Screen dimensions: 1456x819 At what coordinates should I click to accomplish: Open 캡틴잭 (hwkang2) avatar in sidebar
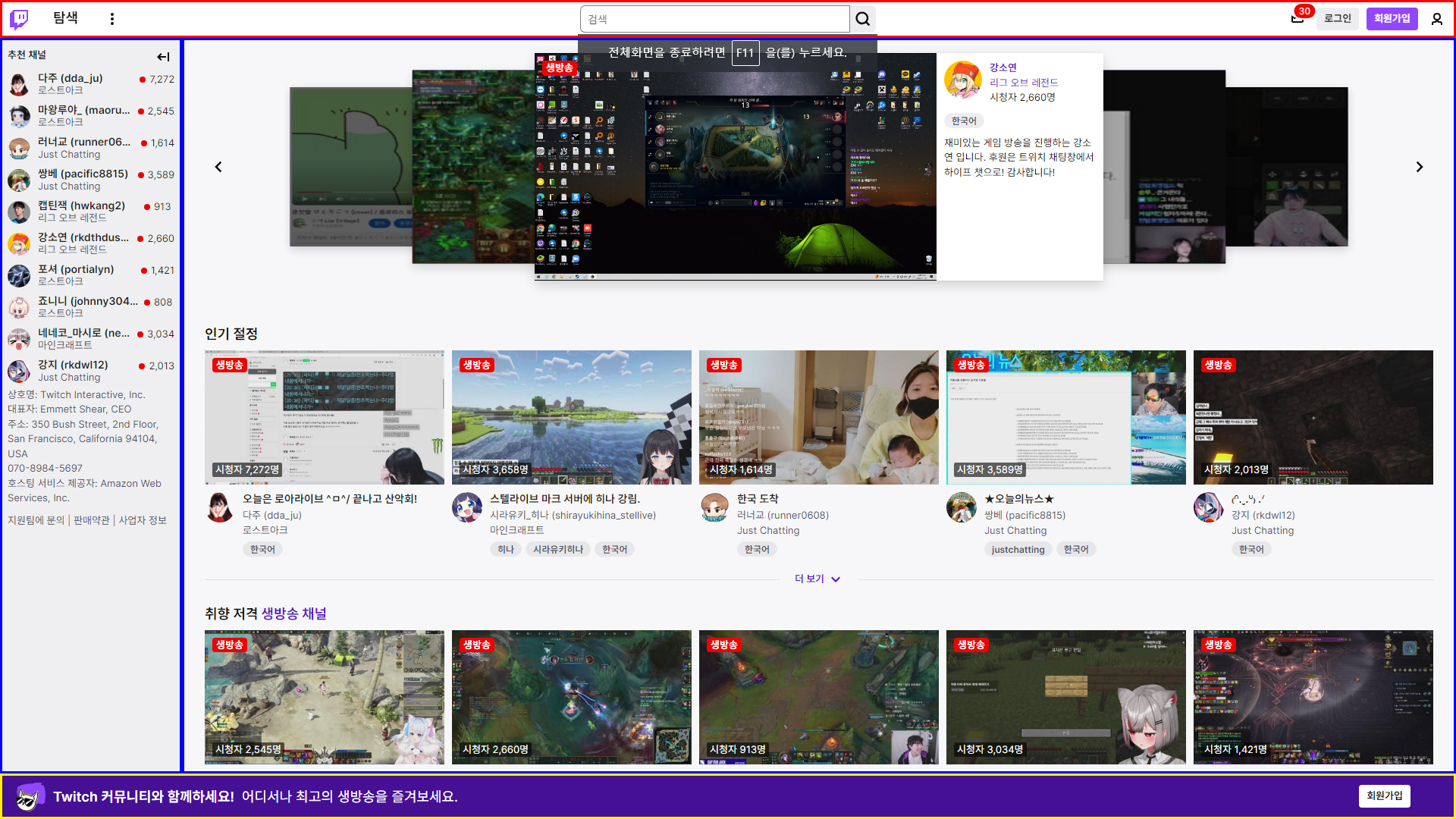click(x=19, y=212)
